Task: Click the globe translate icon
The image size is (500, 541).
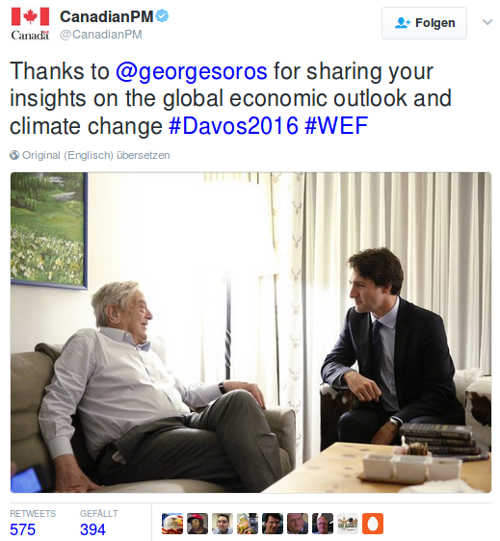Action: [14, 155]
